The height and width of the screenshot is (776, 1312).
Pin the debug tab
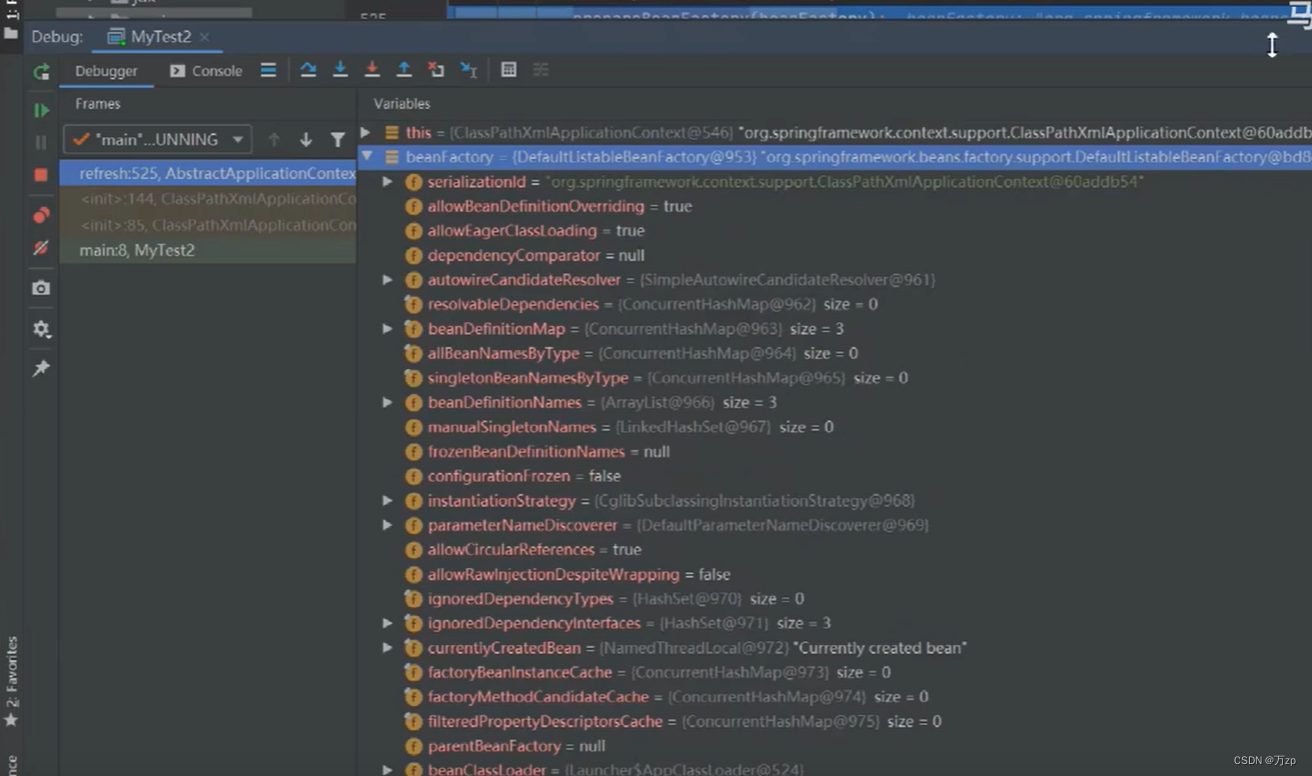click(41, 368)
